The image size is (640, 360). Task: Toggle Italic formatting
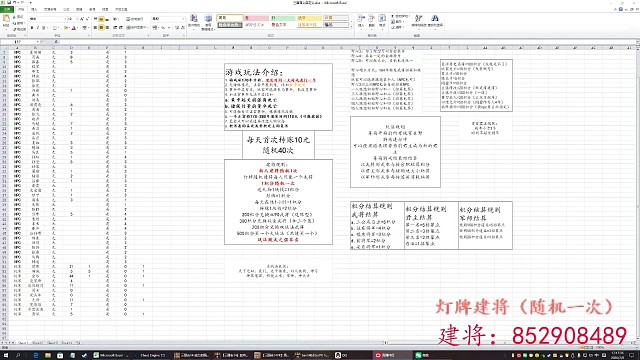coord(37,28)
